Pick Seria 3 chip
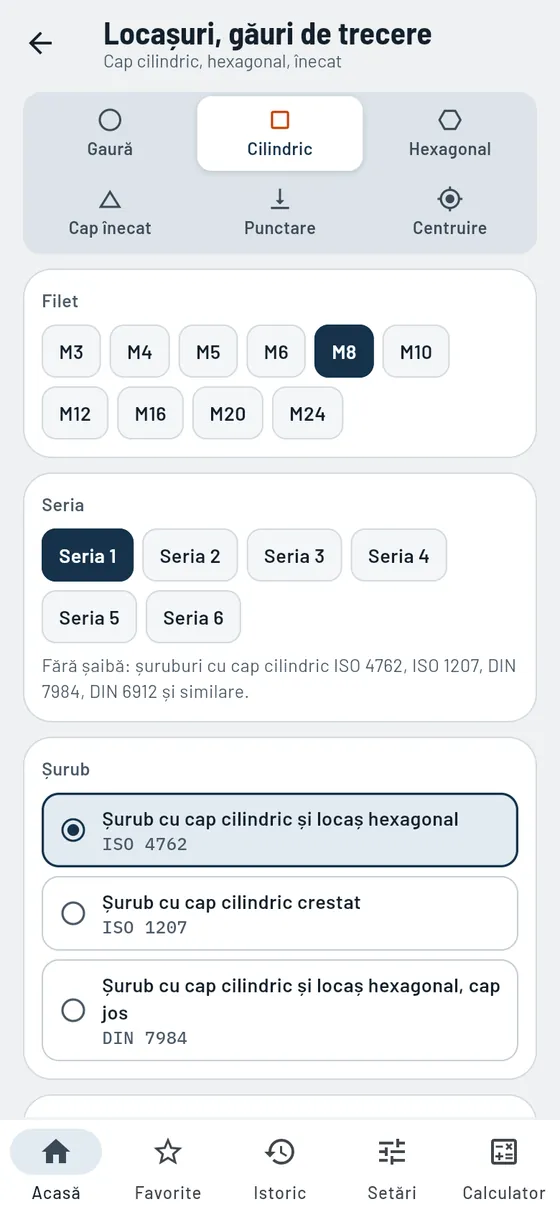Screen dimensions: 560x1212 click(x=294, y=555)
